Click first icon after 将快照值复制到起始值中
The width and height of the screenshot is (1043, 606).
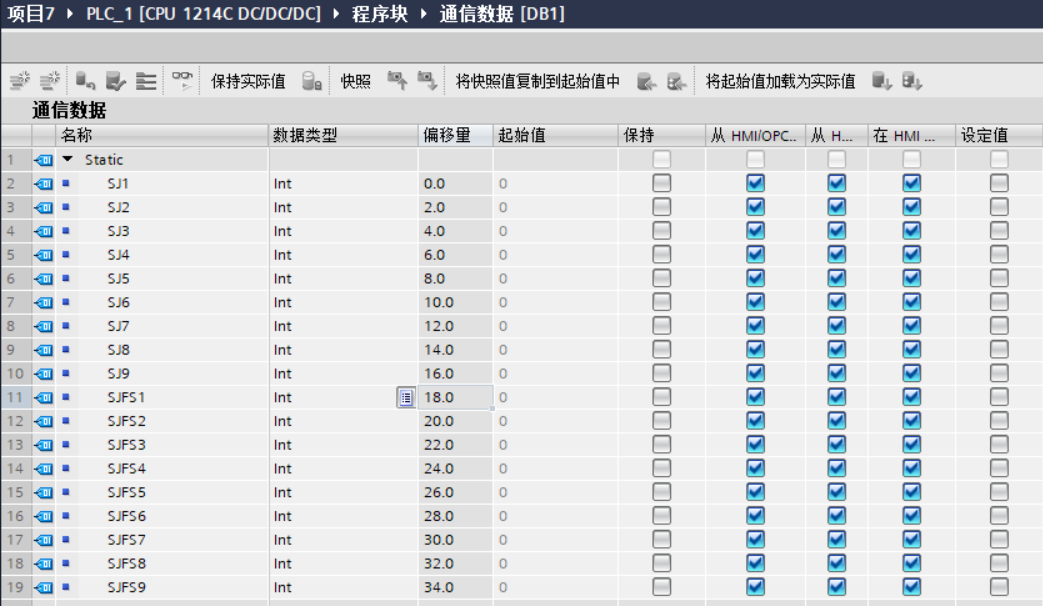[x=646, y=81]
